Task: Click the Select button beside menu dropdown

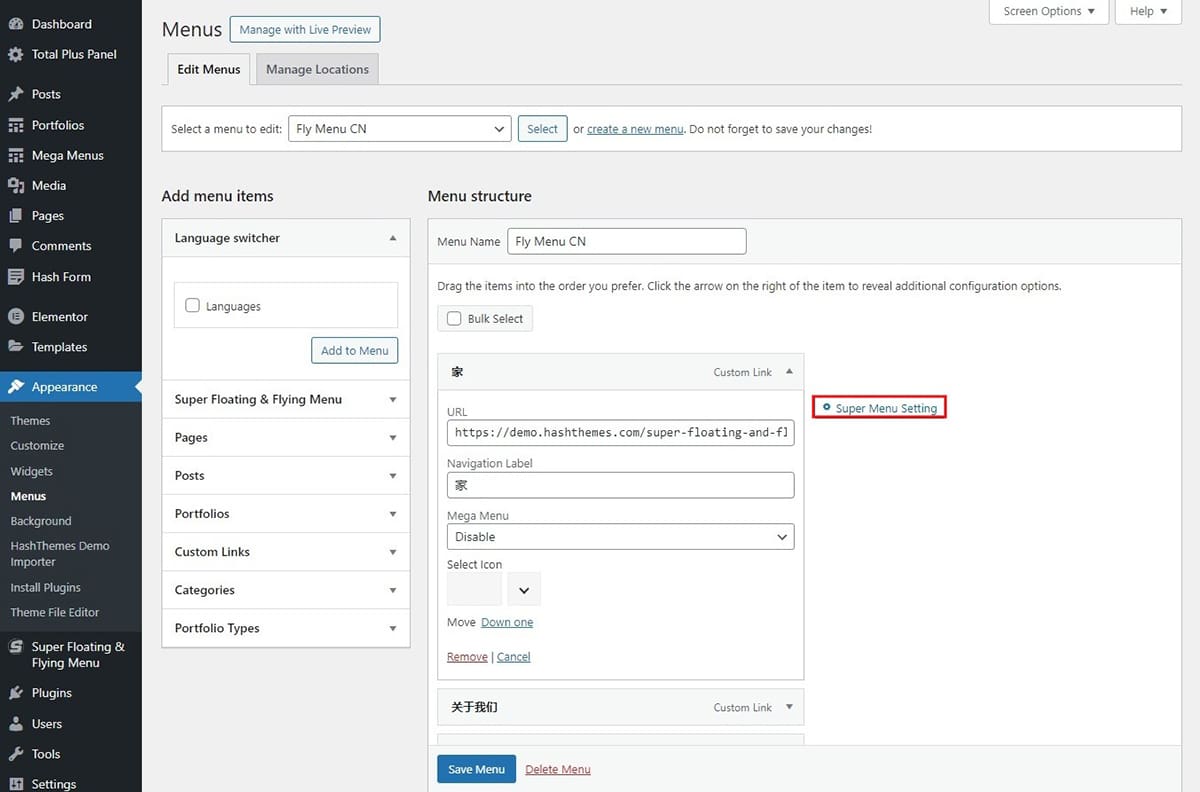Action: pos(542,129)
